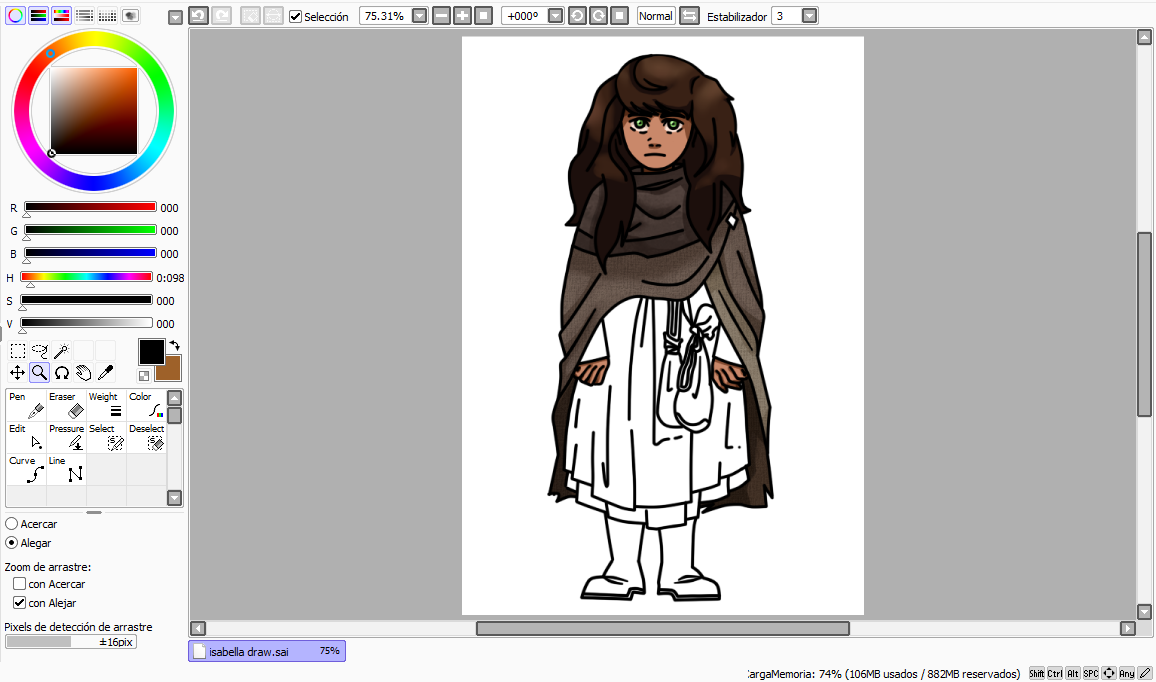Image resolution: width=1156 pixels, height=682 pixels.
Task: Open the zoom percentage dropdown
Action: [419, 16]
